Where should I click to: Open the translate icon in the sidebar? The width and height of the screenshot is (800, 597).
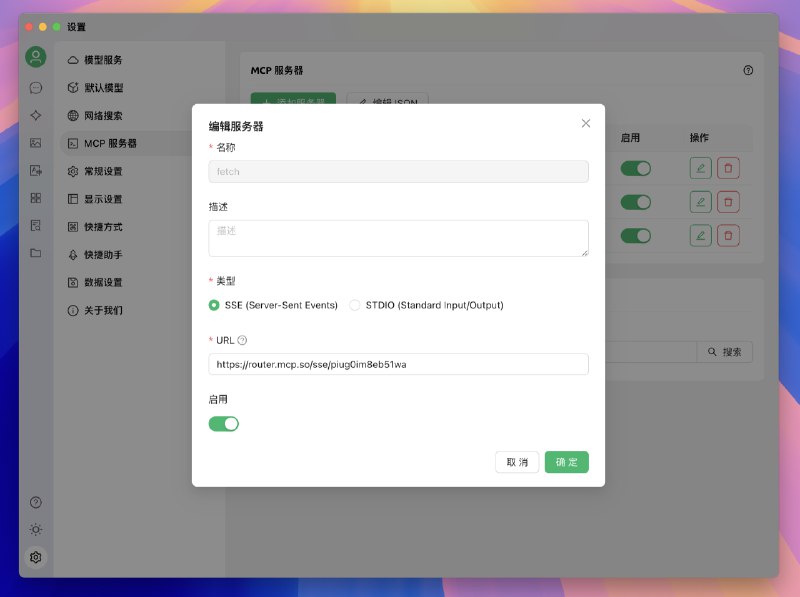tap(36, 170)
